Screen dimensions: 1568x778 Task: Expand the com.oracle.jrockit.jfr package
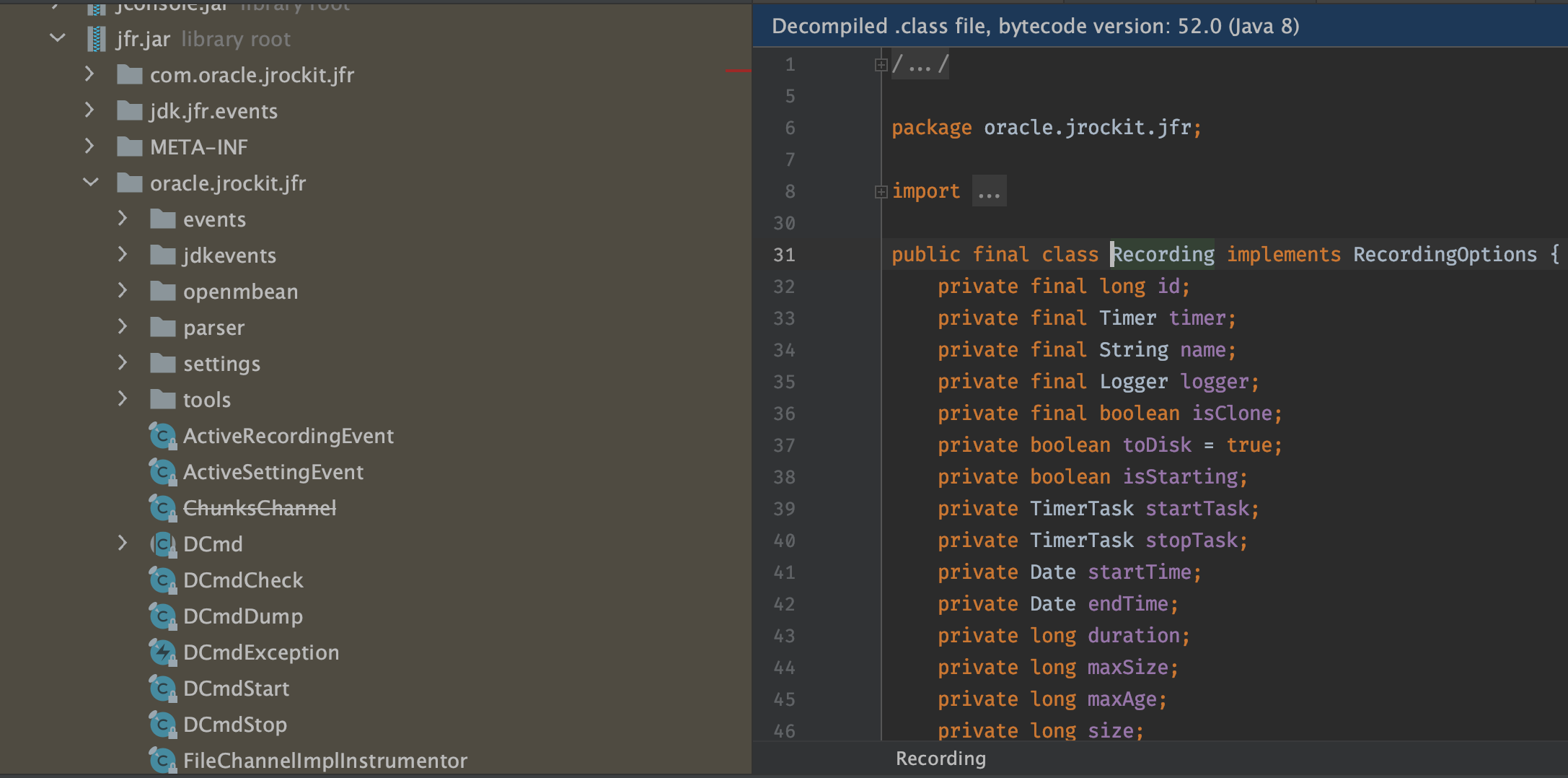(x=89, y=74)
